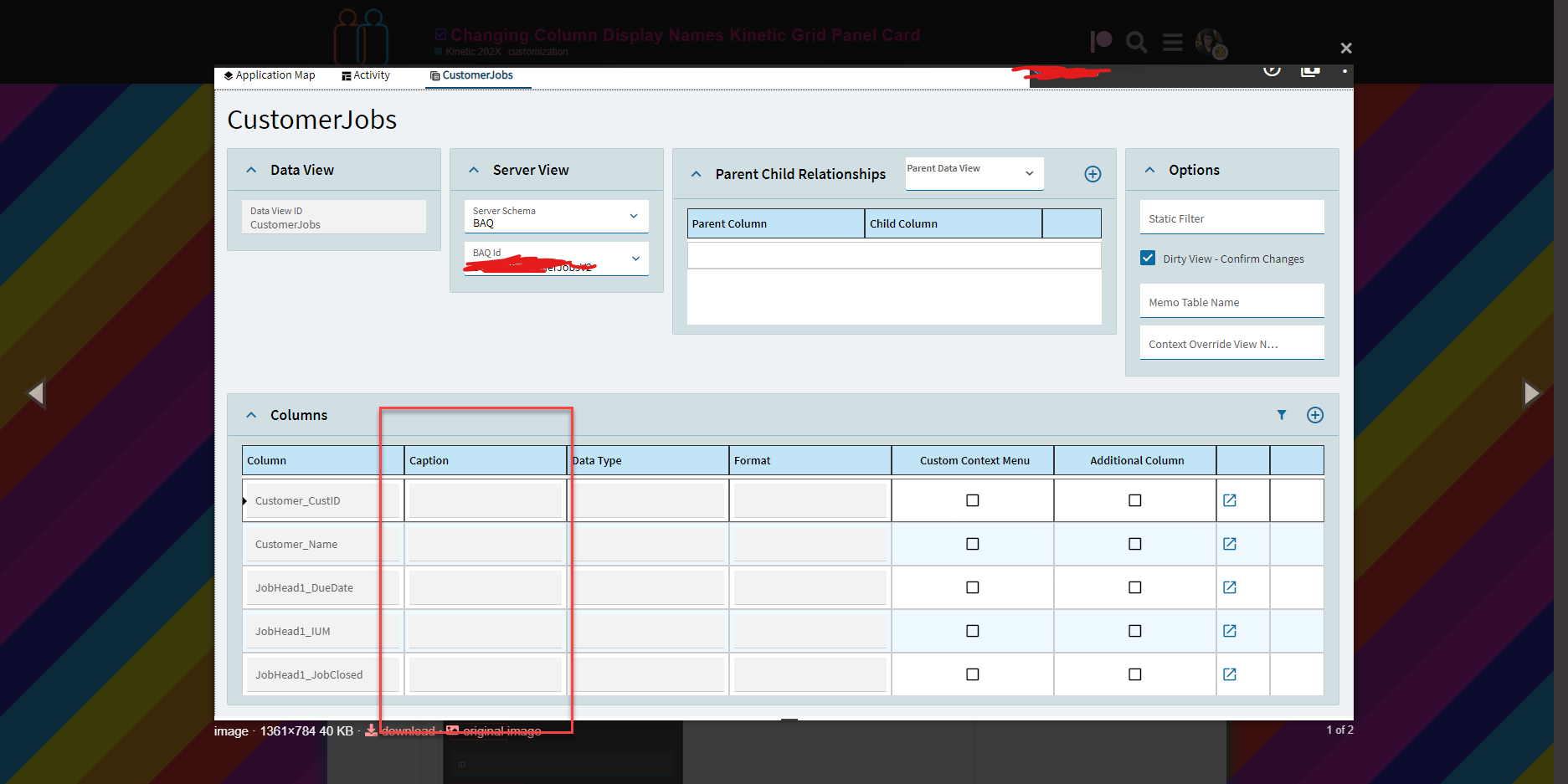Image resolution: width=1568 pixels, height=784 pixels.
Task: Click the Patreon icon in forum header
Action: click(1101, 42)
